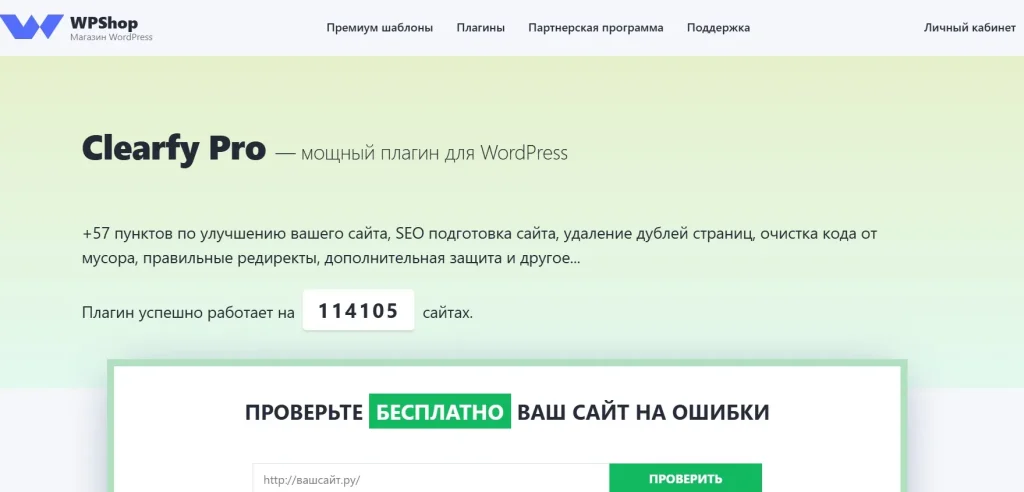The width and height of the screenshot is (1024, 492).
Task: Open the Премиум шаблоны menu
Action: [379, 27]
